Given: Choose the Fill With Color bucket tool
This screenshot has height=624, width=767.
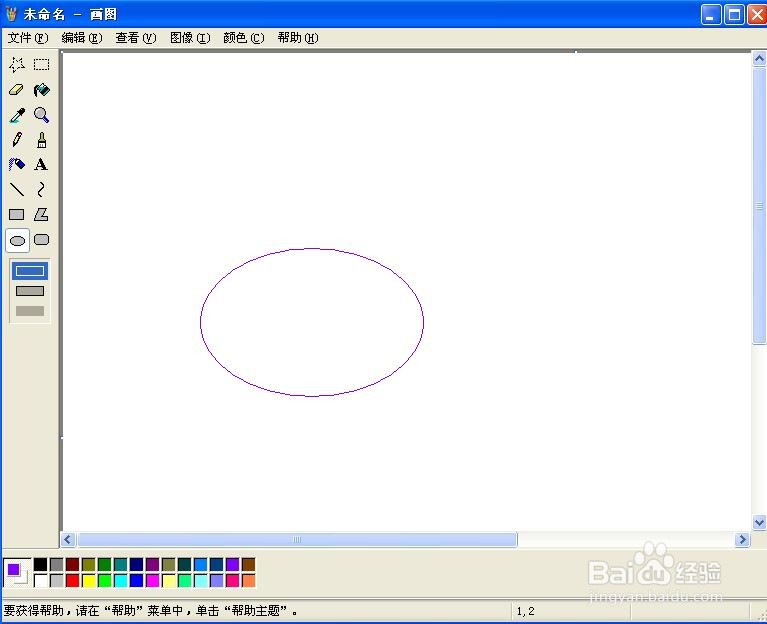Looking at the screenshot, I should pos(42,90).
